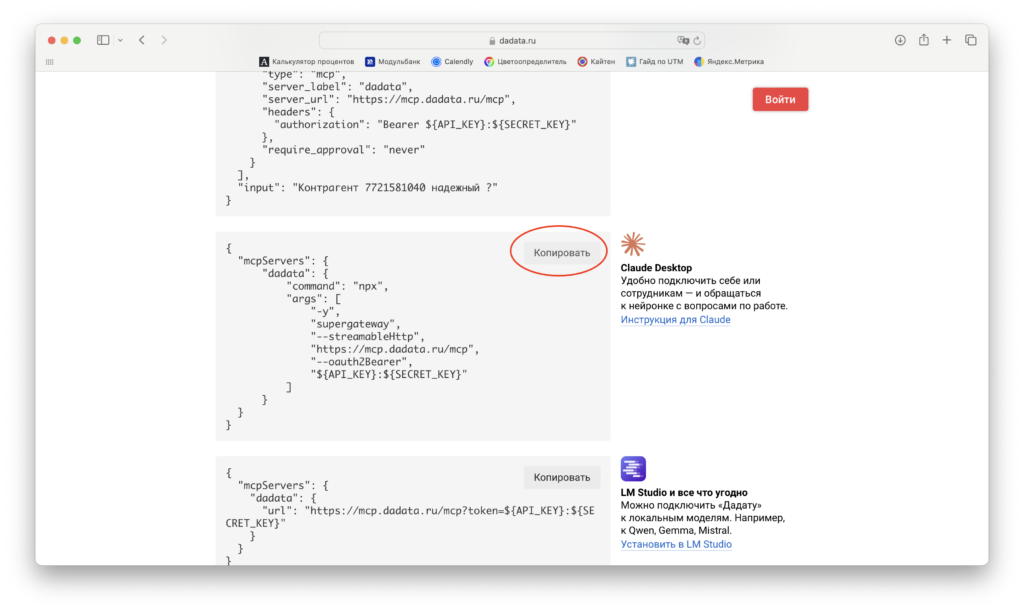Reload the page with refresh icon

pos(697,40)
